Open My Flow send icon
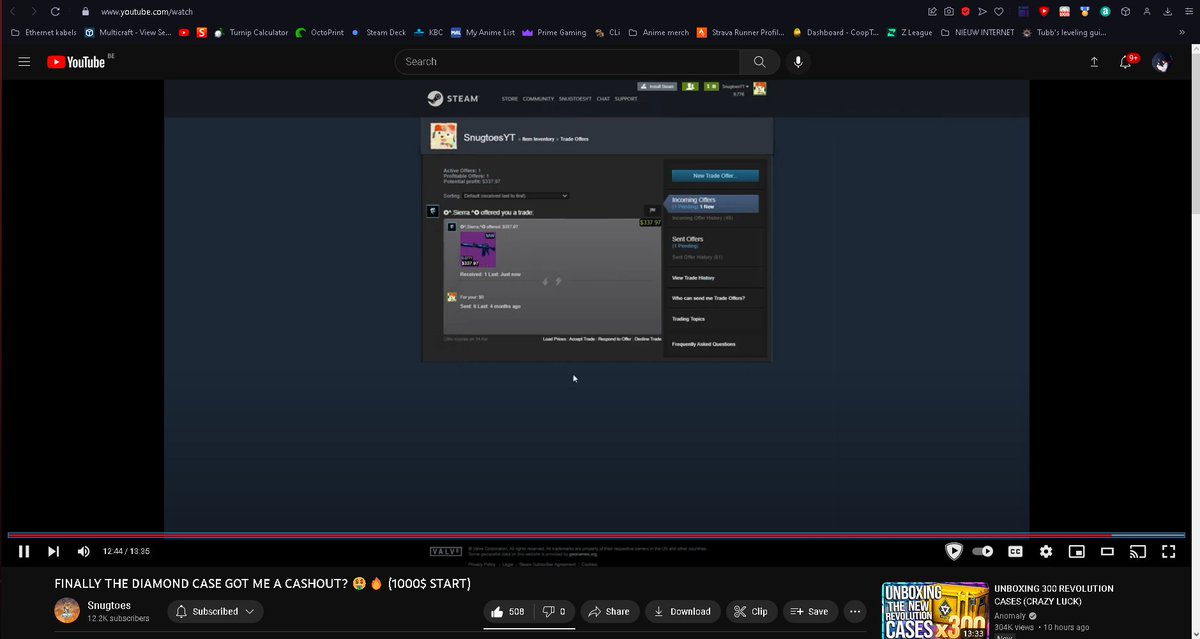 point(981,11)
